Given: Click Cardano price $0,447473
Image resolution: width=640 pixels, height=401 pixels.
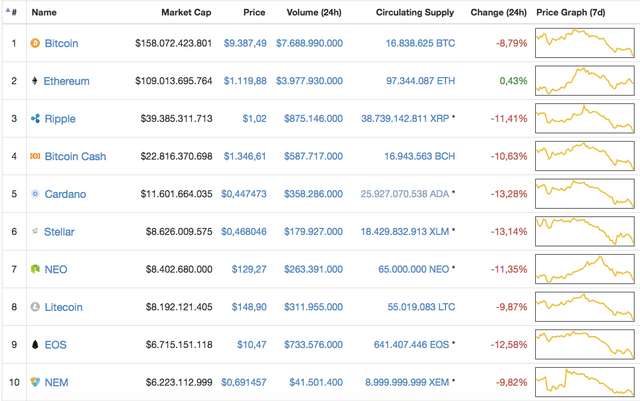Looking at the screenshot, I should coord(244,194).
